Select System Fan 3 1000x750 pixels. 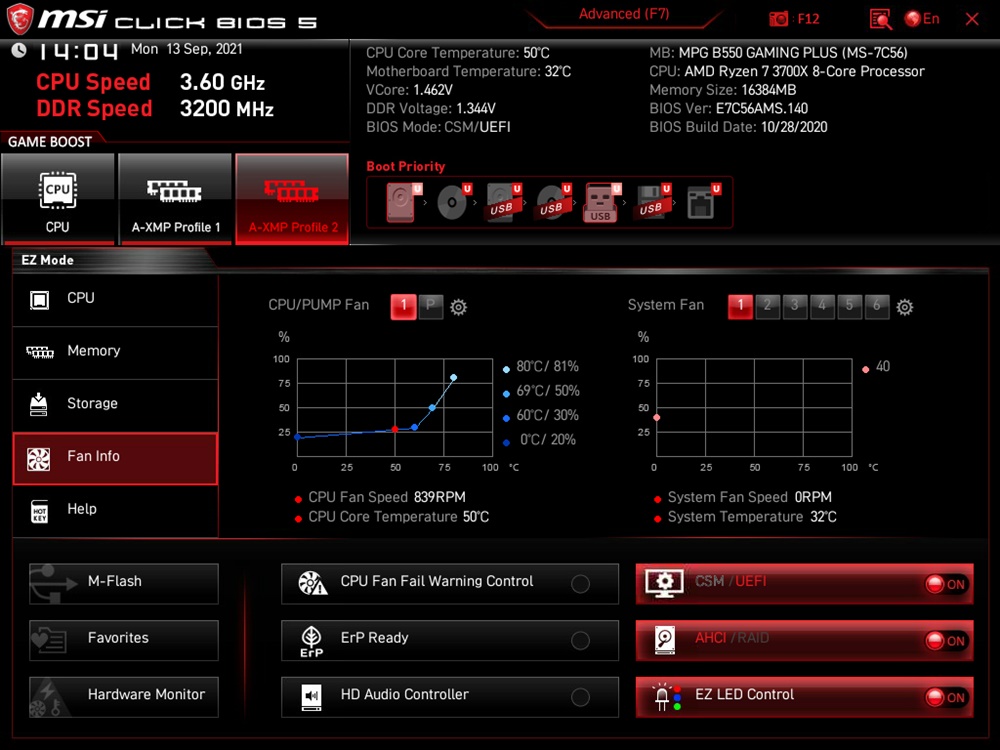795,306
